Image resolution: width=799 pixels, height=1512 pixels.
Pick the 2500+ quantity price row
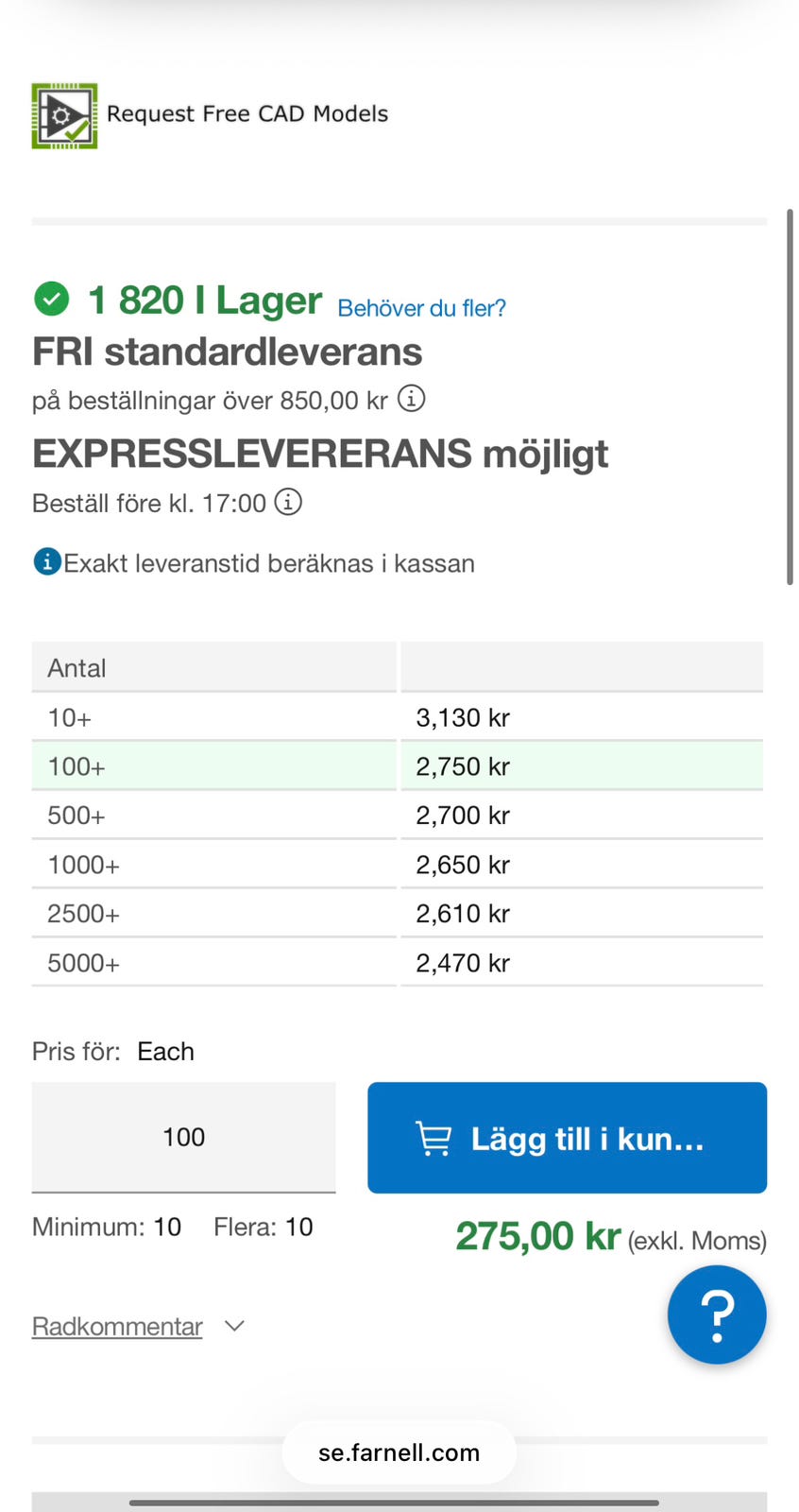click(x=397, y=914)
